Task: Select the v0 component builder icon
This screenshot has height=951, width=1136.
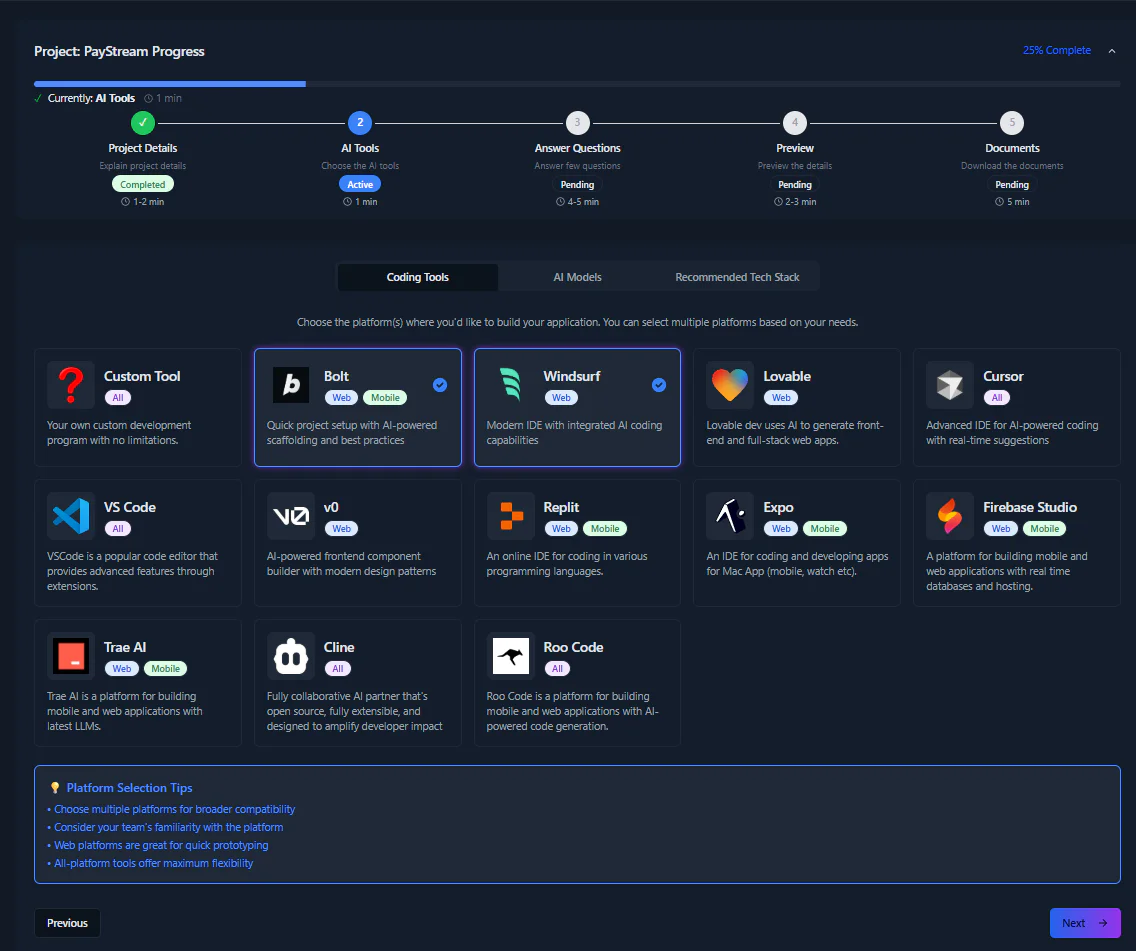Action: [290, 515]
